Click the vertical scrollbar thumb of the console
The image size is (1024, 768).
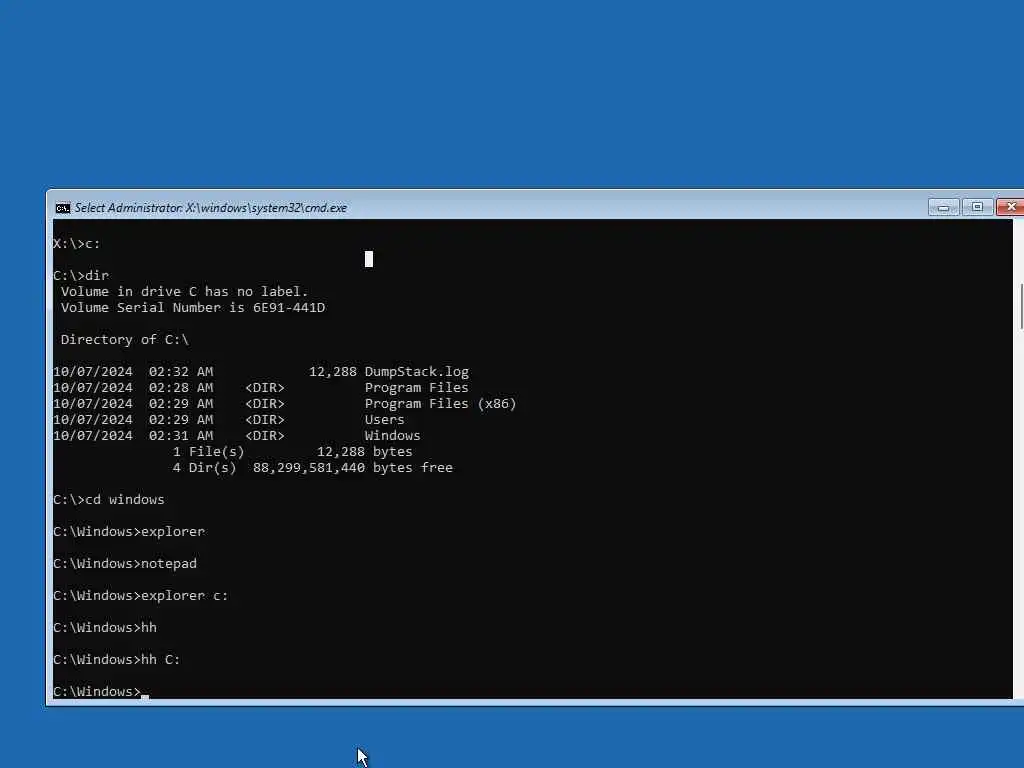point(1021,307)
